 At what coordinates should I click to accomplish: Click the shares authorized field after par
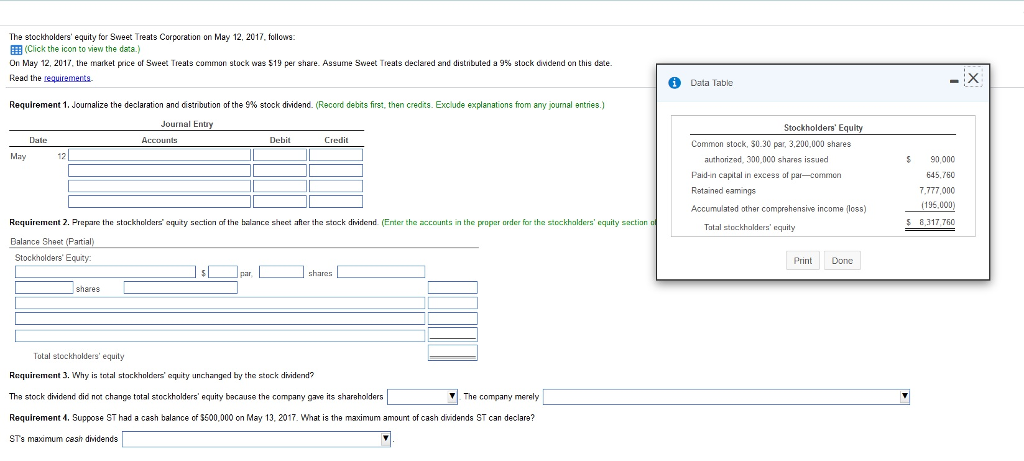point(281,272)
